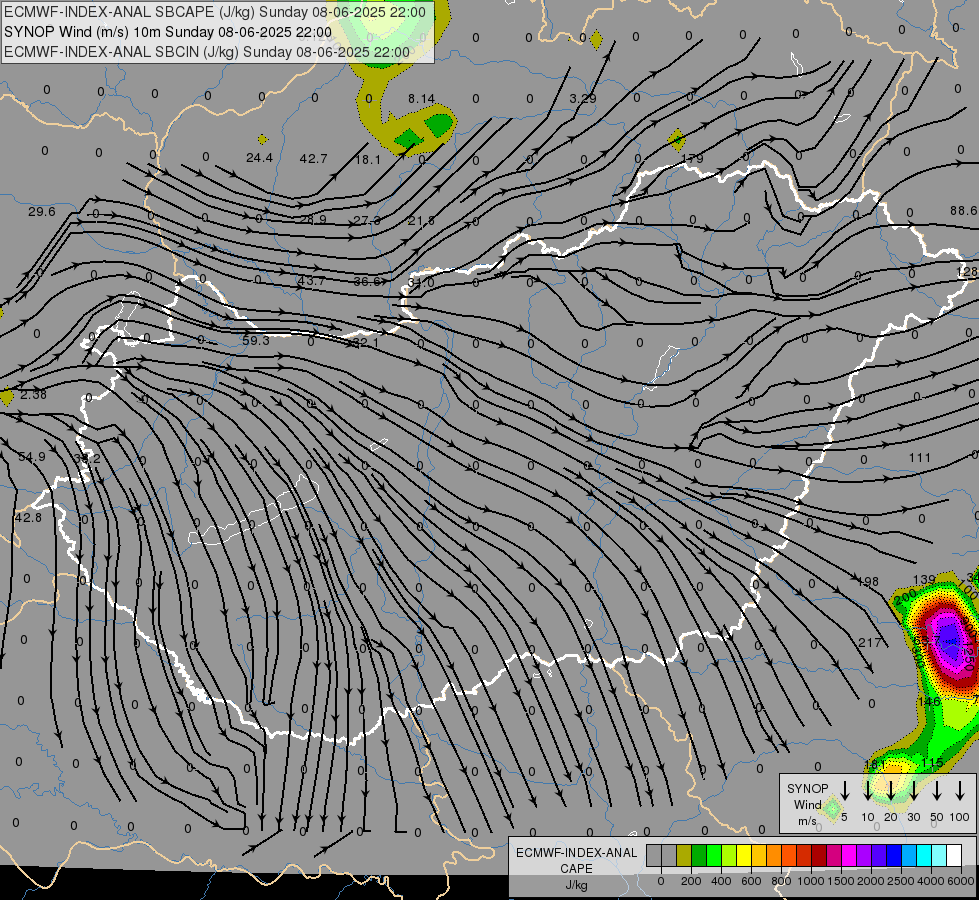Screen dimensions: 979x900
Task: Click the 2500 tick label on CAPE scale
Action: pos(901,881)
